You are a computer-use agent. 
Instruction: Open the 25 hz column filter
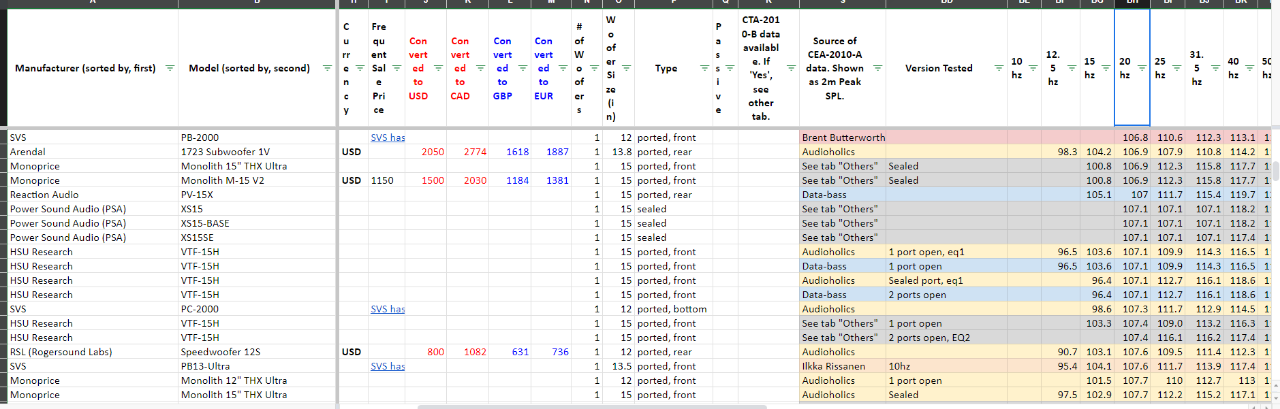1178,68
